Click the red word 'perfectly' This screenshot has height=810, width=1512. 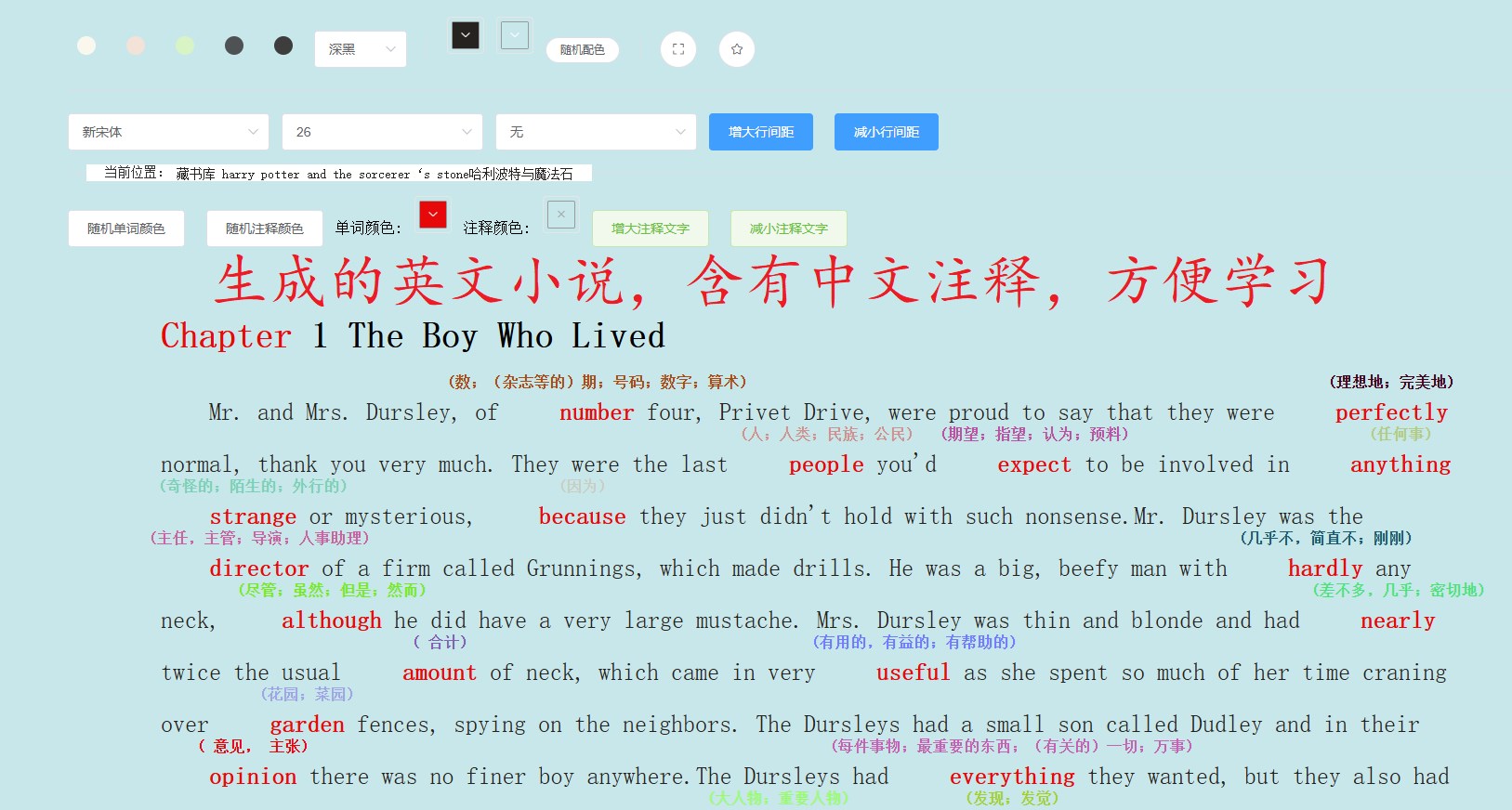pyautogui.click(x=1391, y=412)
